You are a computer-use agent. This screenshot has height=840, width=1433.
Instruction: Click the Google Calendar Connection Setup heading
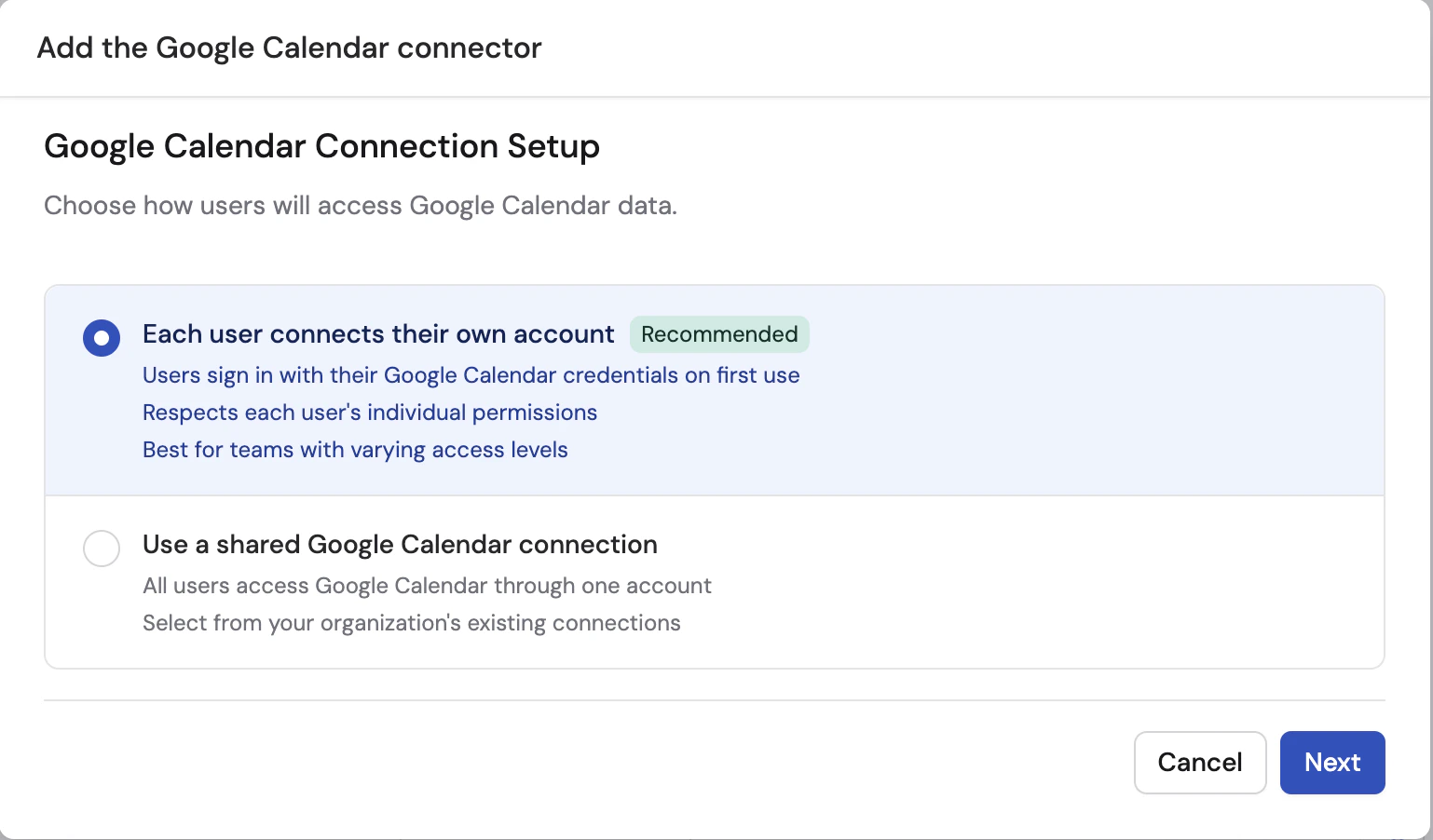(x=321, y=146)
